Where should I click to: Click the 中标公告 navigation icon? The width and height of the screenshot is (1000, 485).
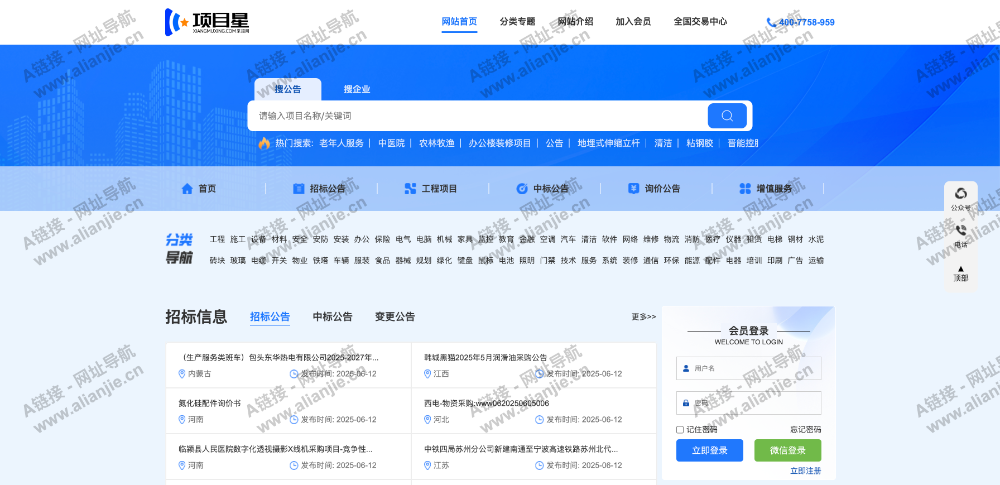pos(522,188)
